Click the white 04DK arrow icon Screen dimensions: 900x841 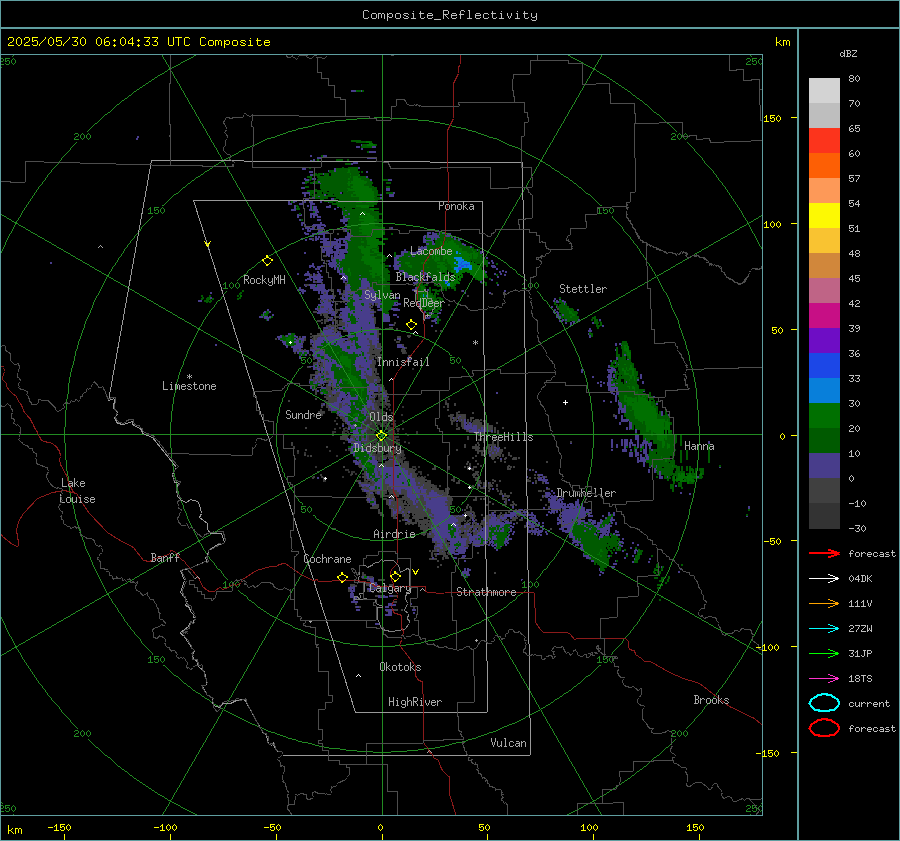[824, 579]
